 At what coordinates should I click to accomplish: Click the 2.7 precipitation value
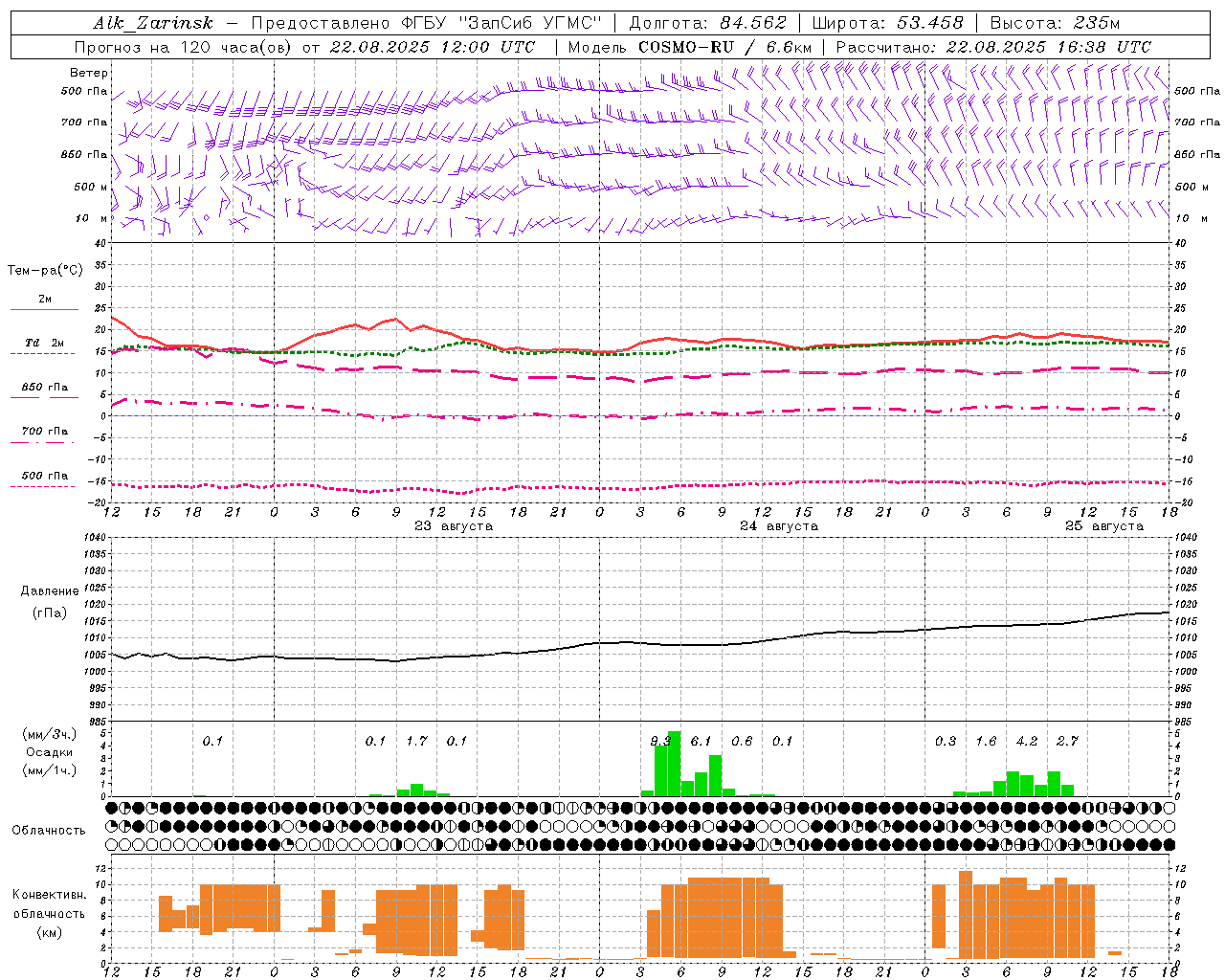(x=1067, y=742)
